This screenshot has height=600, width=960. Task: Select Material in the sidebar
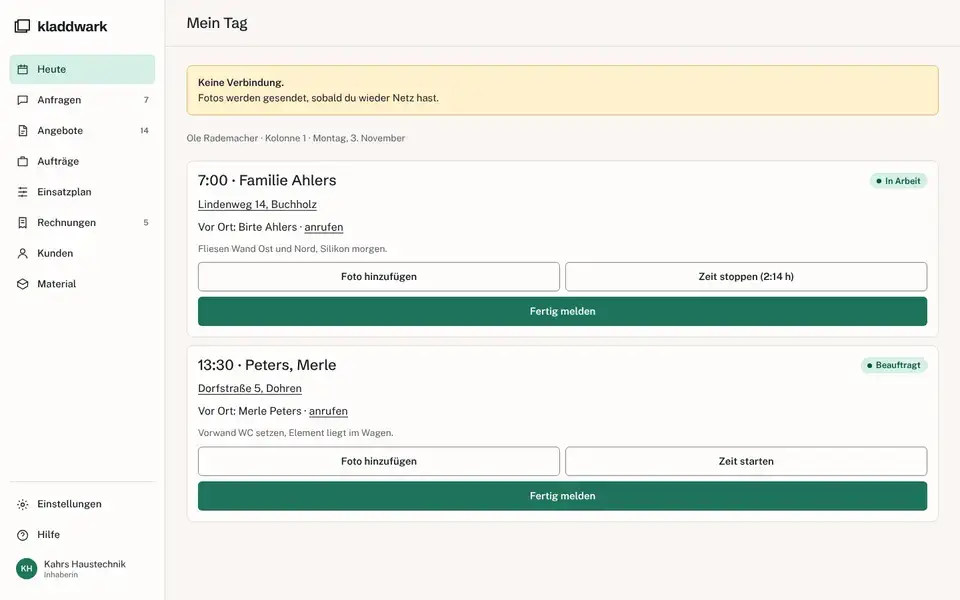[82, 283]
